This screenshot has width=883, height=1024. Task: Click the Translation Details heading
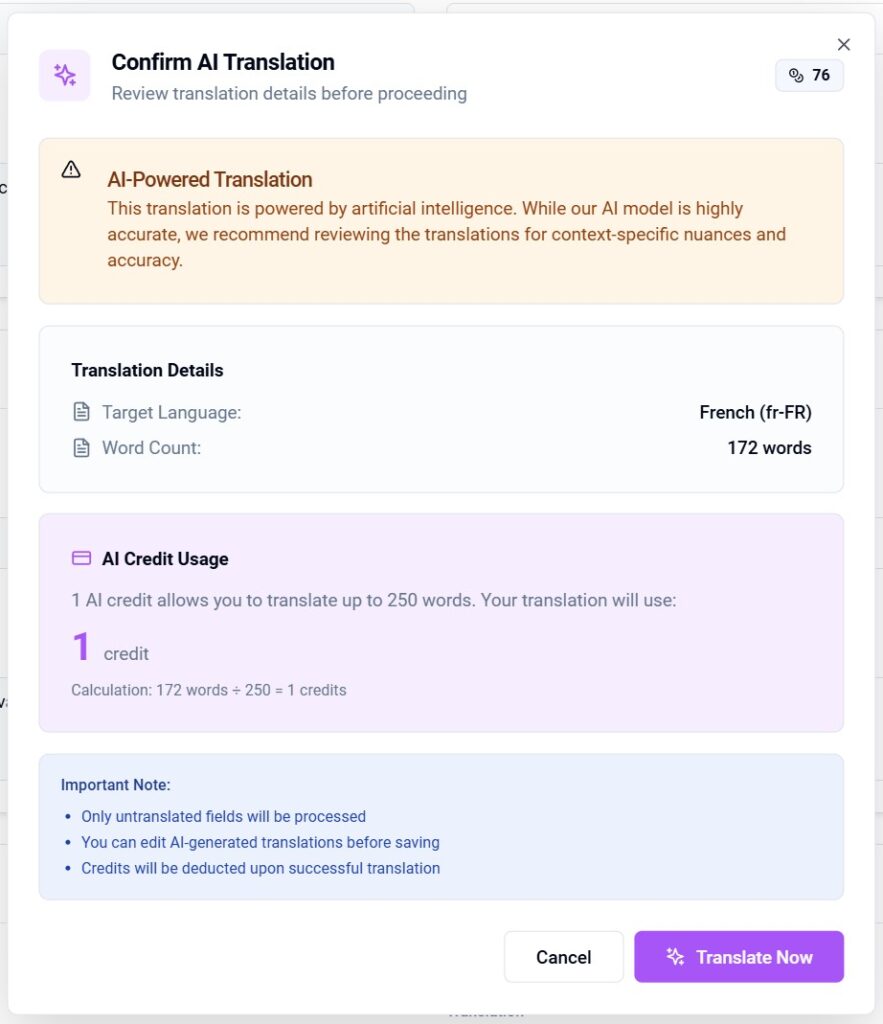(147, 370)
